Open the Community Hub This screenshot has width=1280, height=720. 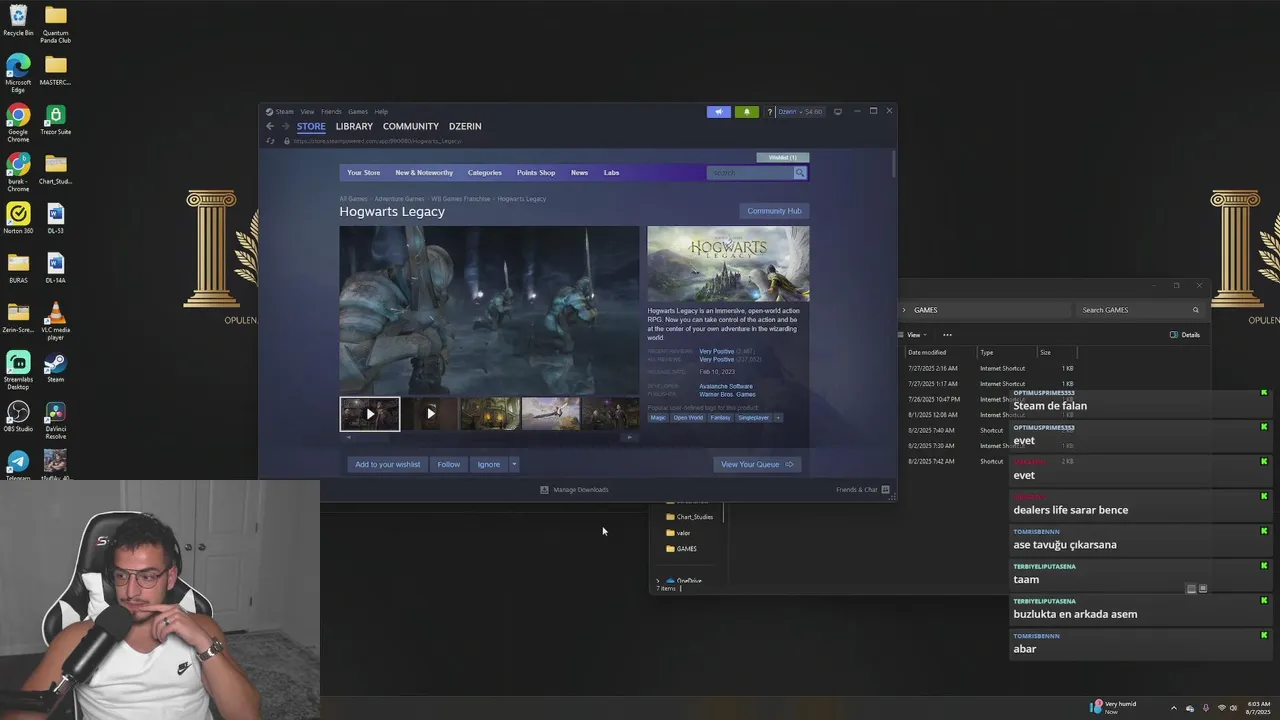(x=774, y=211)
